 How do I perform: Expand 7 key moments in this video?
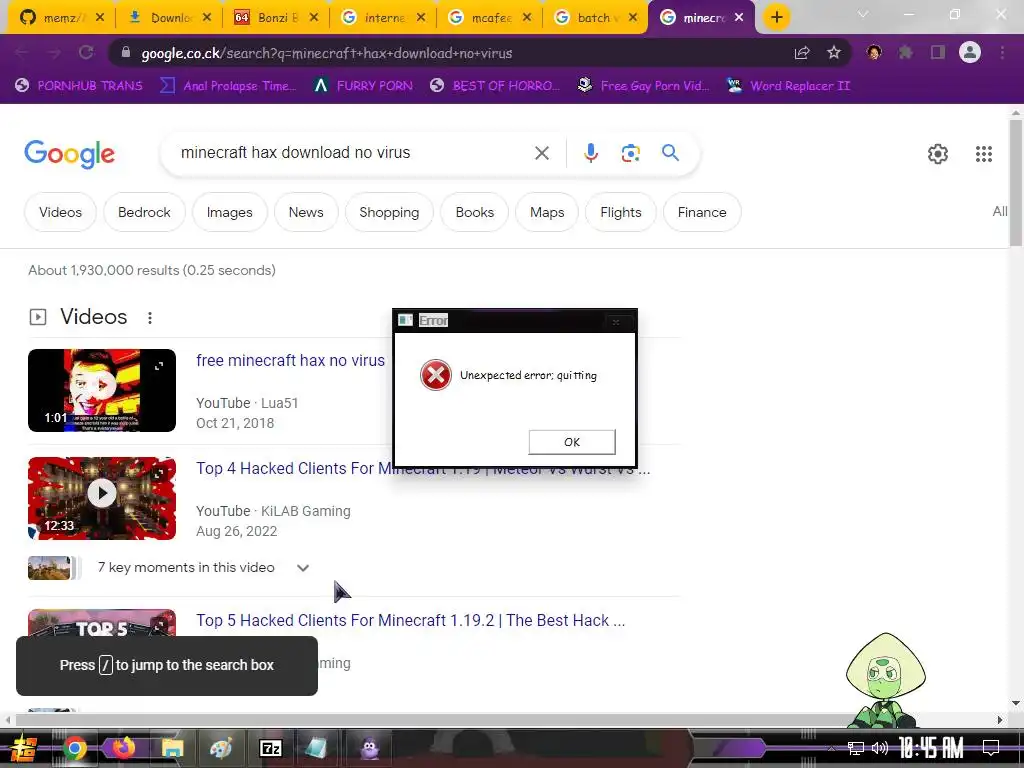[302, 568]
